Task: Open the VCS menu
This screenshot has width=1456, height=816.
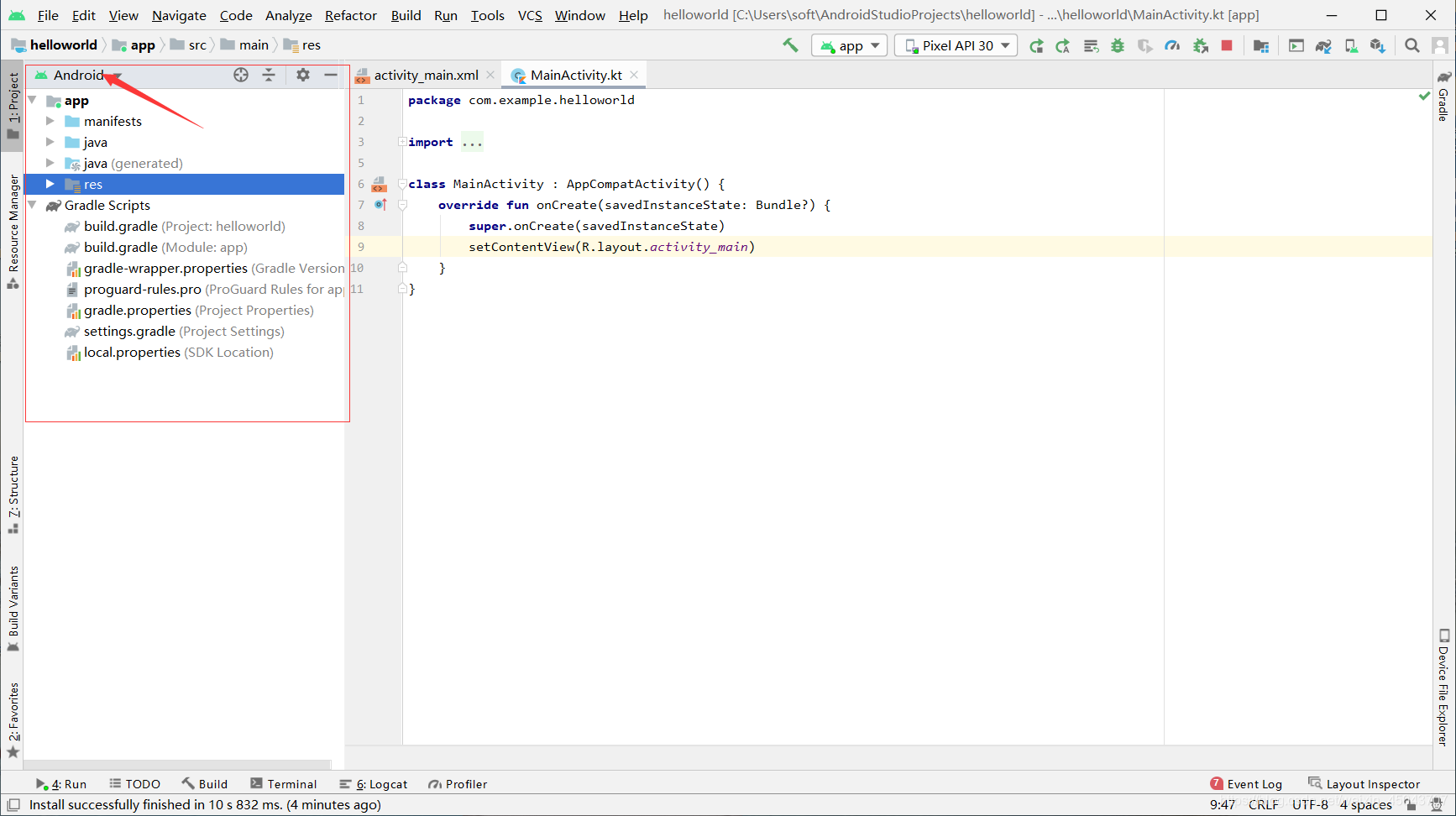Action: (x=530, y=15)
